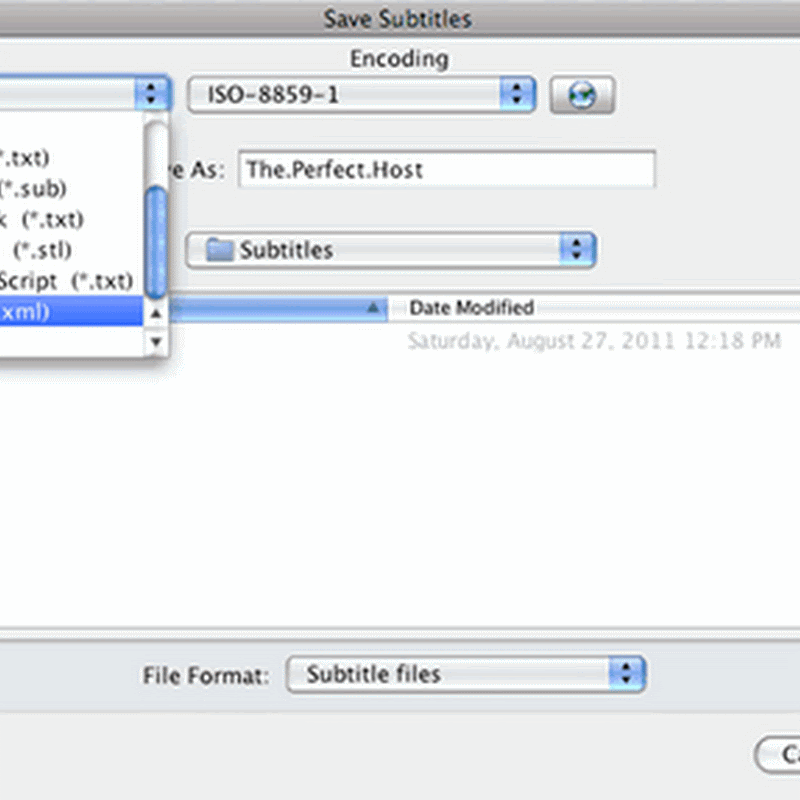This screenshot has height=800, width=800.
Task: Click the subtitle format popup arrows above the list
Action: coord(151,95)
